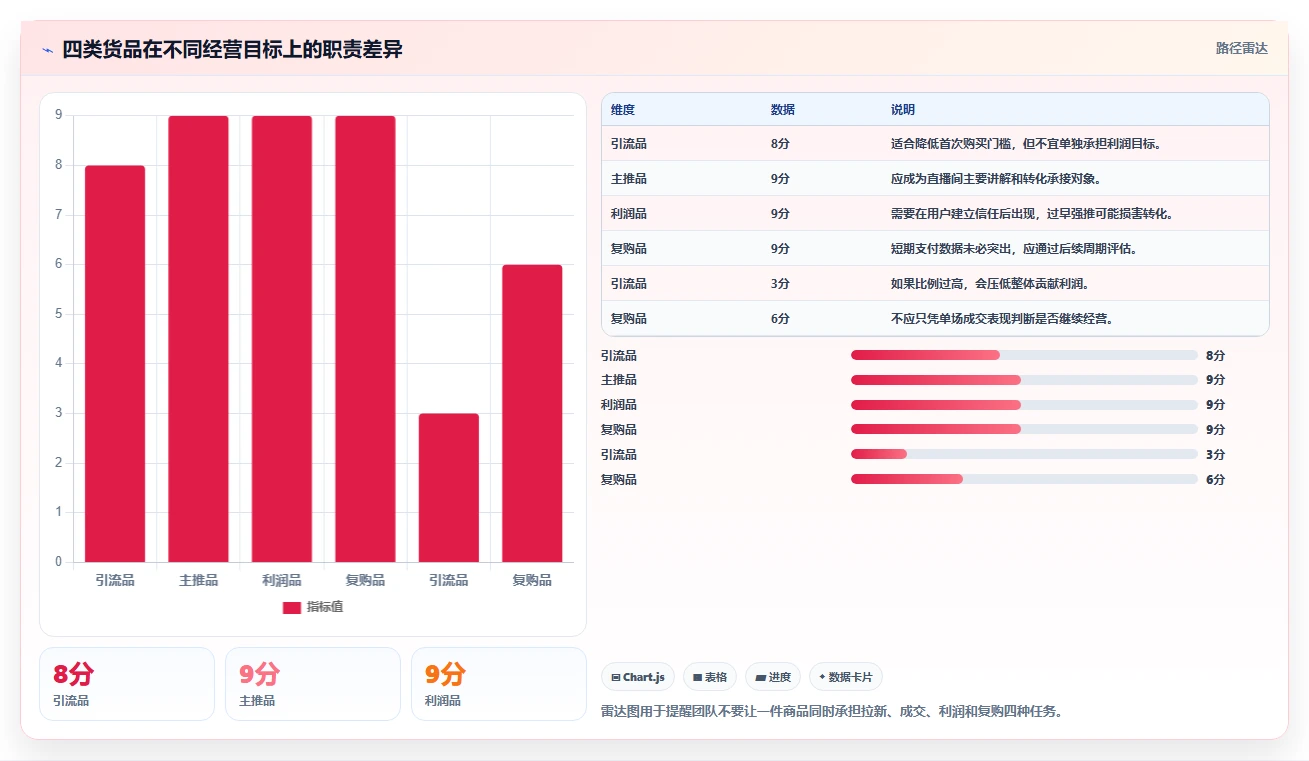Select the 维度 column header

pos(623,110)
